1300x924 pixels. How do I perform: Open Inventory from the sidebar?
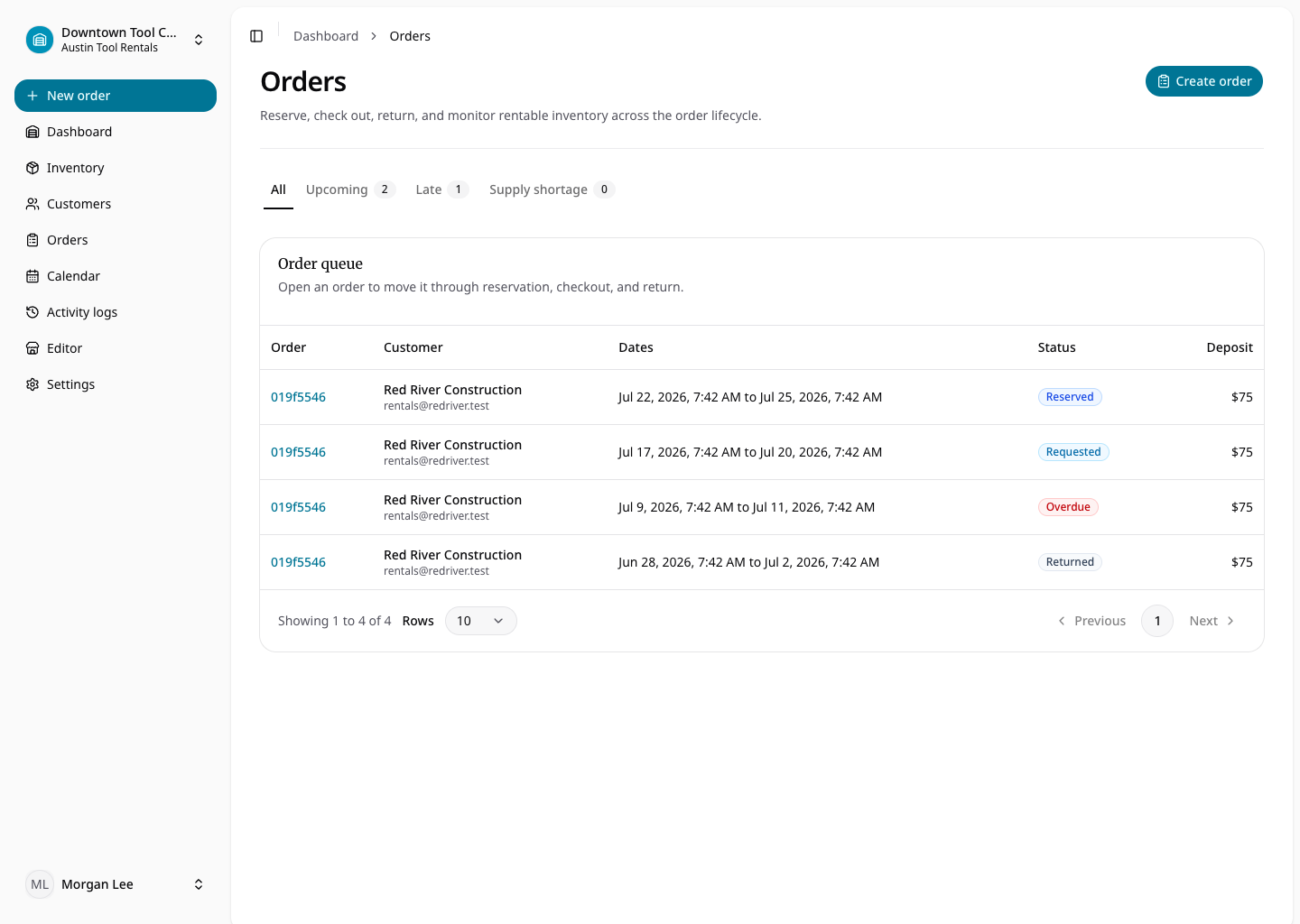pyautogui.click(x=116, y=168)
